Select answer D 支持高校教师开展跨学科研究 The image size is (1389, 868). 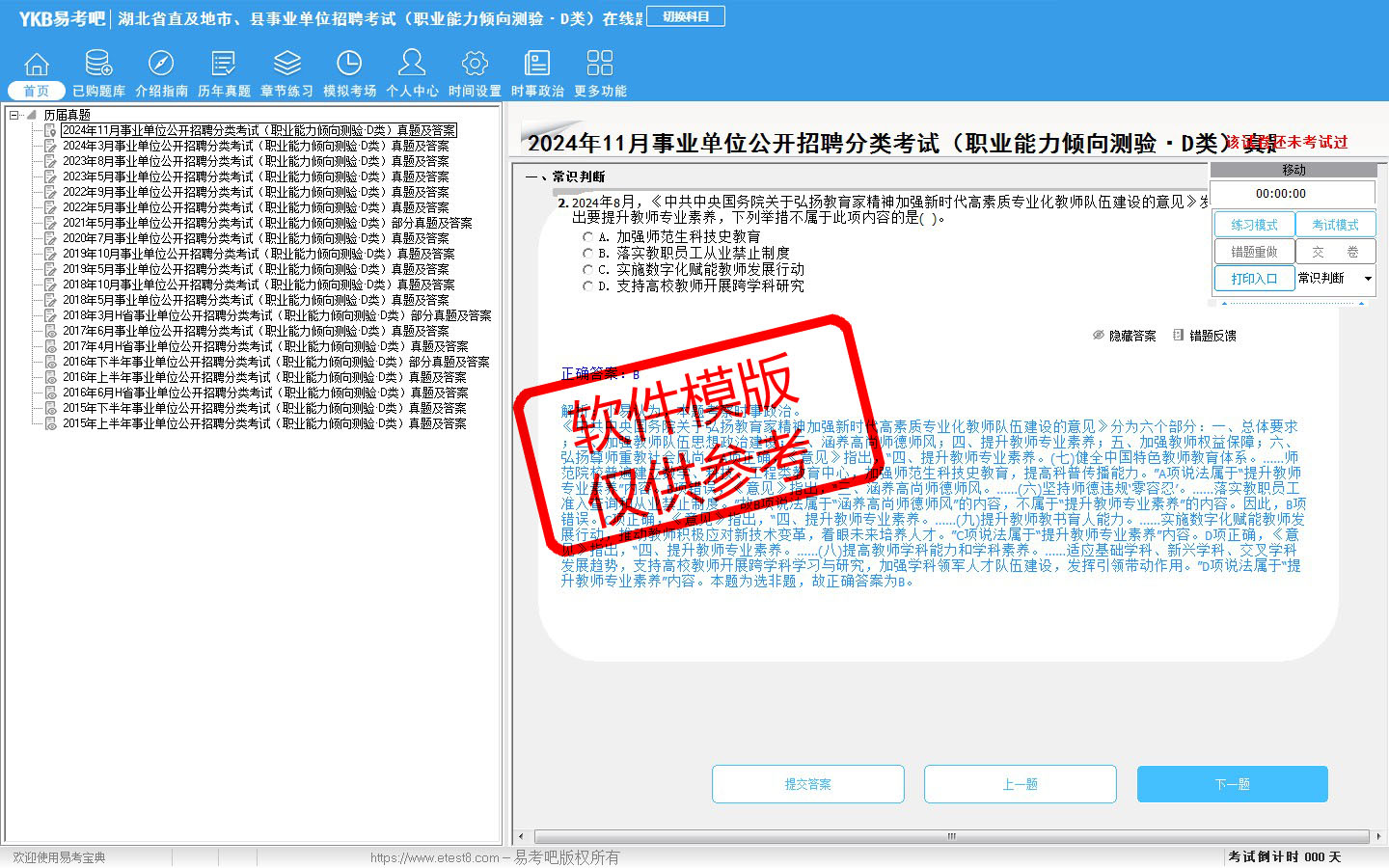588,285
